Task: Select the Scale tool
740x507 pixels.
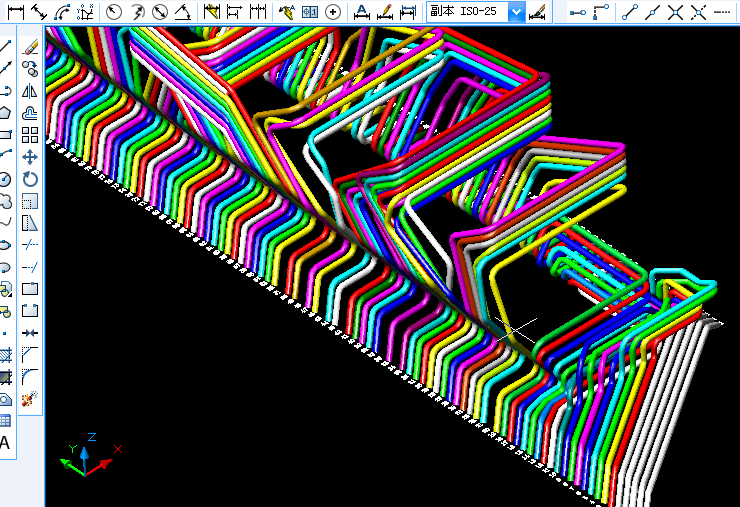Action: 30,201
